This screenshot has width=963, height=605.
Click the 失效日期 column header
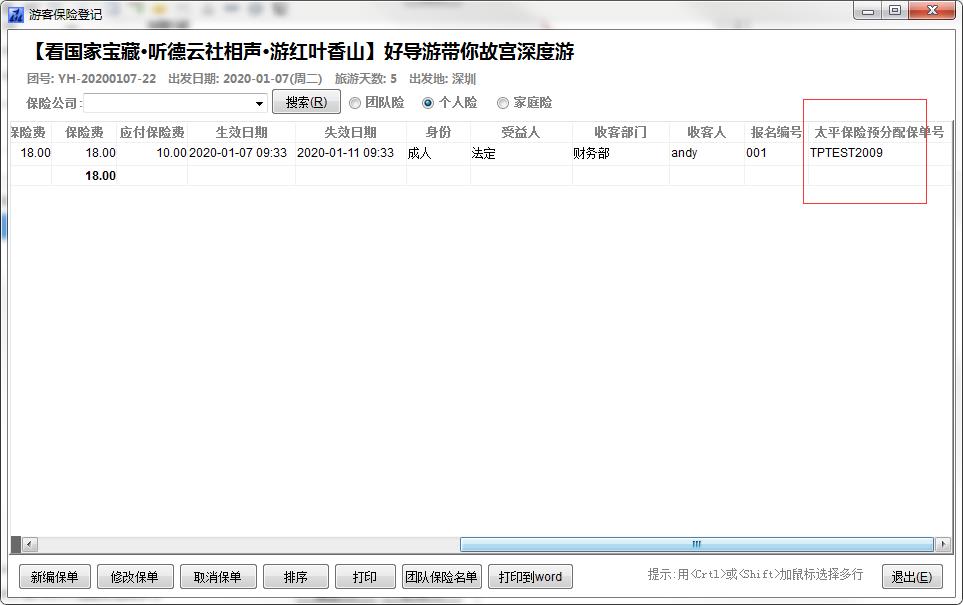click(350, 132)
